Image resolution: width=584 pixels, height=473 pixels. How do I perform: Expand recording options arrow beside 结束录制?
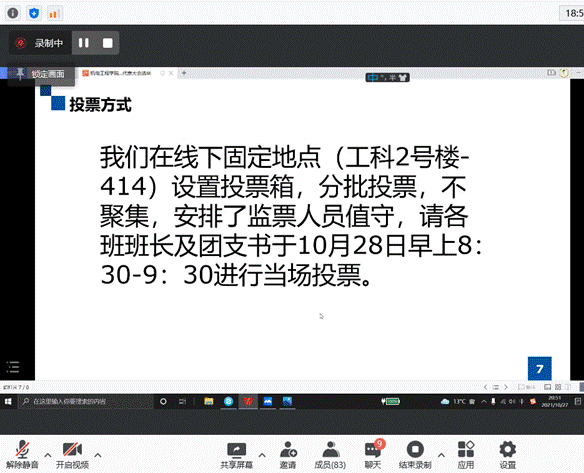[441, 455]
